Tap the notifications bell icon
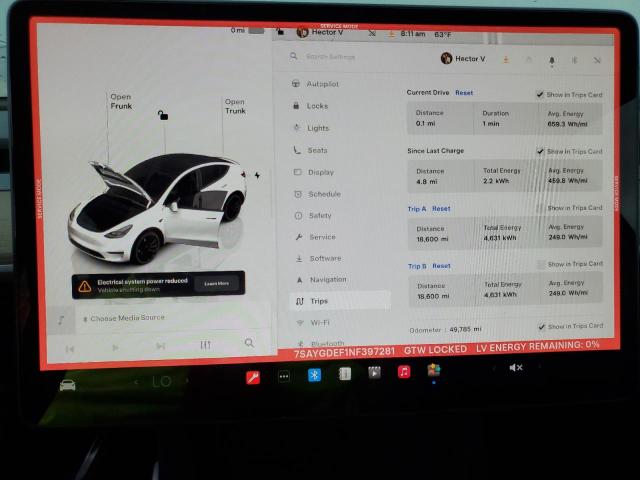 pos(551,60)
